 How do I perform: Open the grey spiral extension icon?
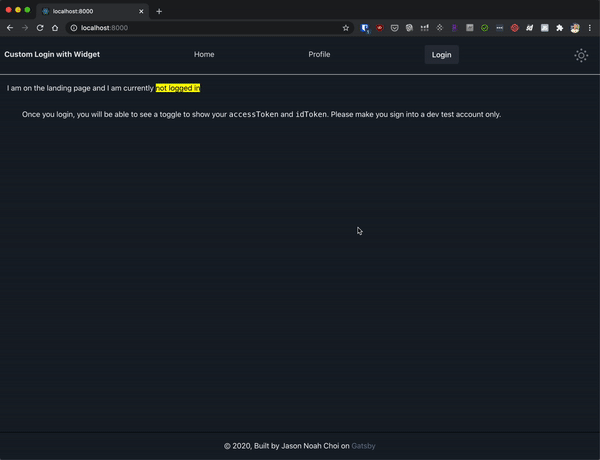coord(409,28)
